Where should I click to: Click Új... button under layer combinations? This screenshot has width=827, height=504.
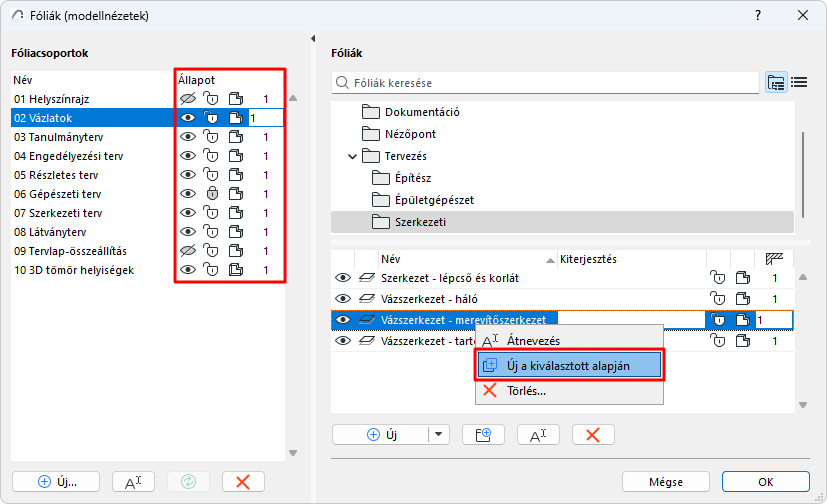(57, 481)
